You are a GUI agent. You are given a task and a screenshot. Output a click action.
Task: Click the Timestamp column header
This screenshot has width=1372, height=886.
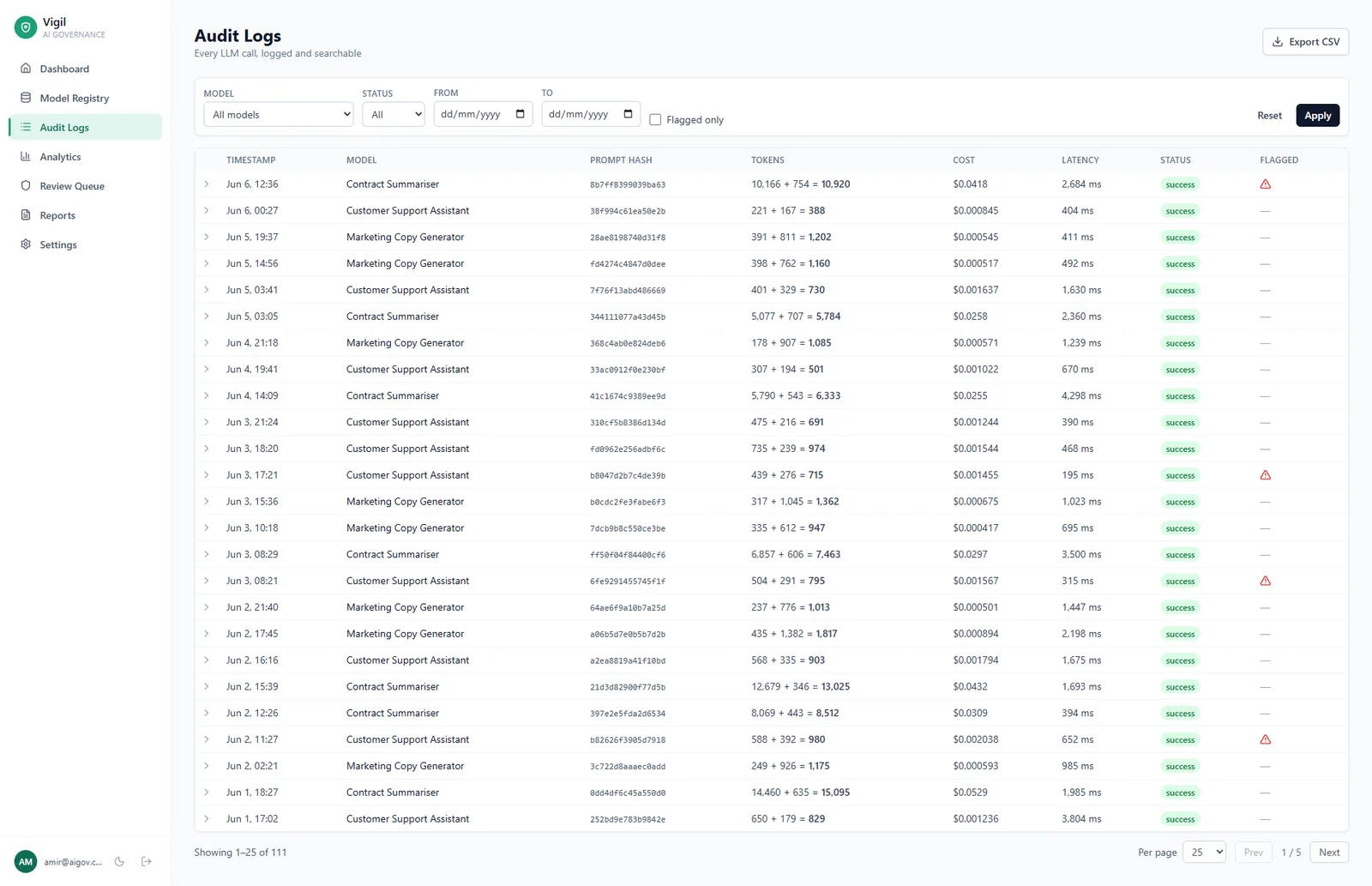pyautogui.click(x=250, y=160)
